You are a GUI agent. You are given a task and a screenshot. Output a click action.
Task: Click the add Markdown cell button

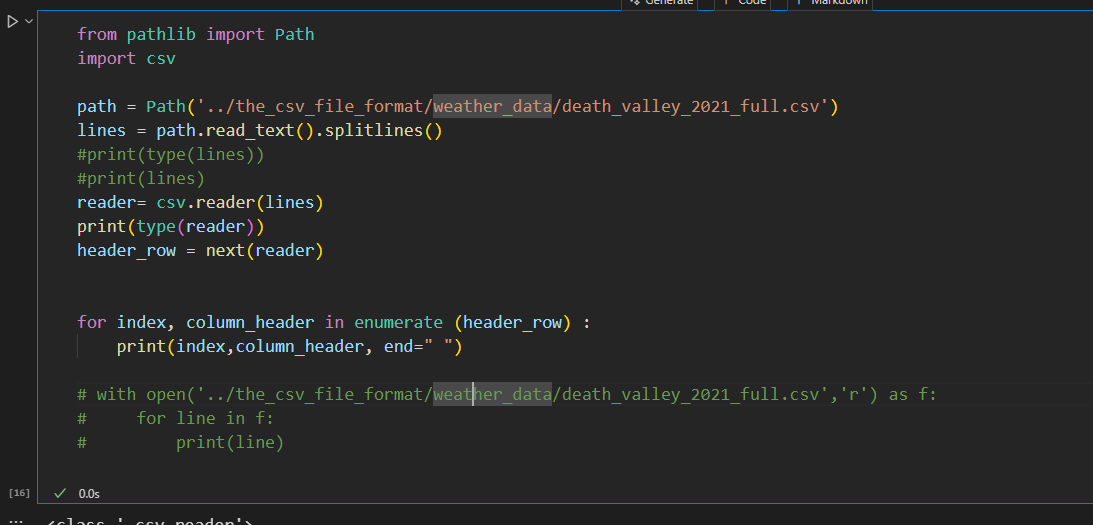(x=831, y=3)
